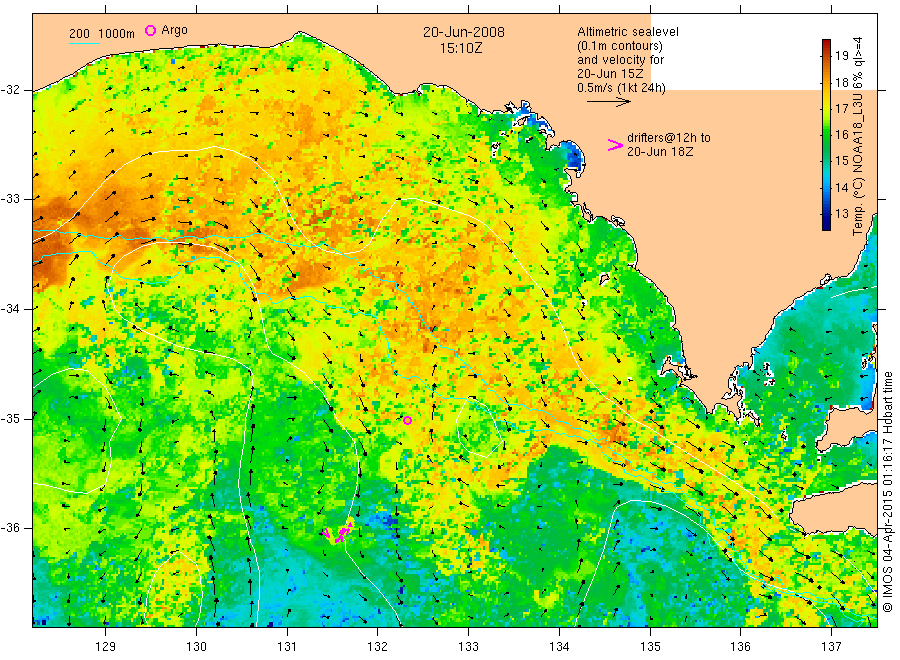
Task: Click the longitude axis label 131
Action: [287, 646]
